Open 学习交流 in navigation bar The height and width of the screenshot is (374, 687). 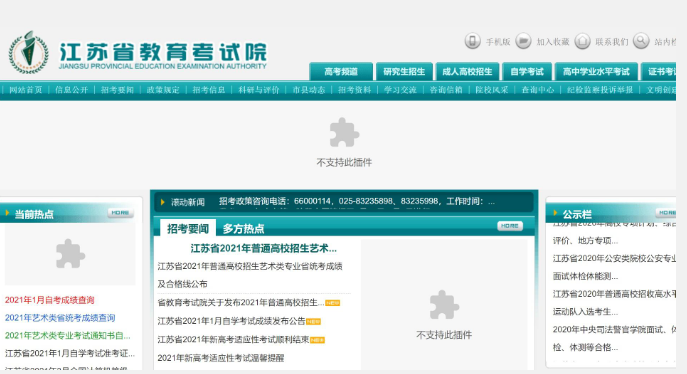pyautogui.click(x=400, y=90)
